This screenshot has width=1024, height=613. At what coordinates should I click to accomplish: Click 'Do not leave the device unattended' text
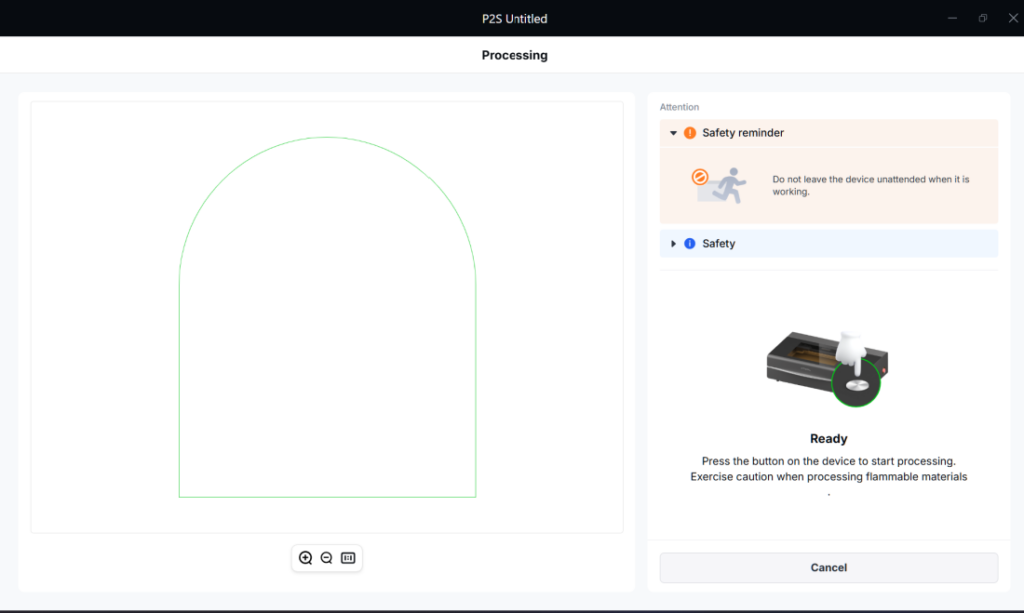(x=871, y=185)
